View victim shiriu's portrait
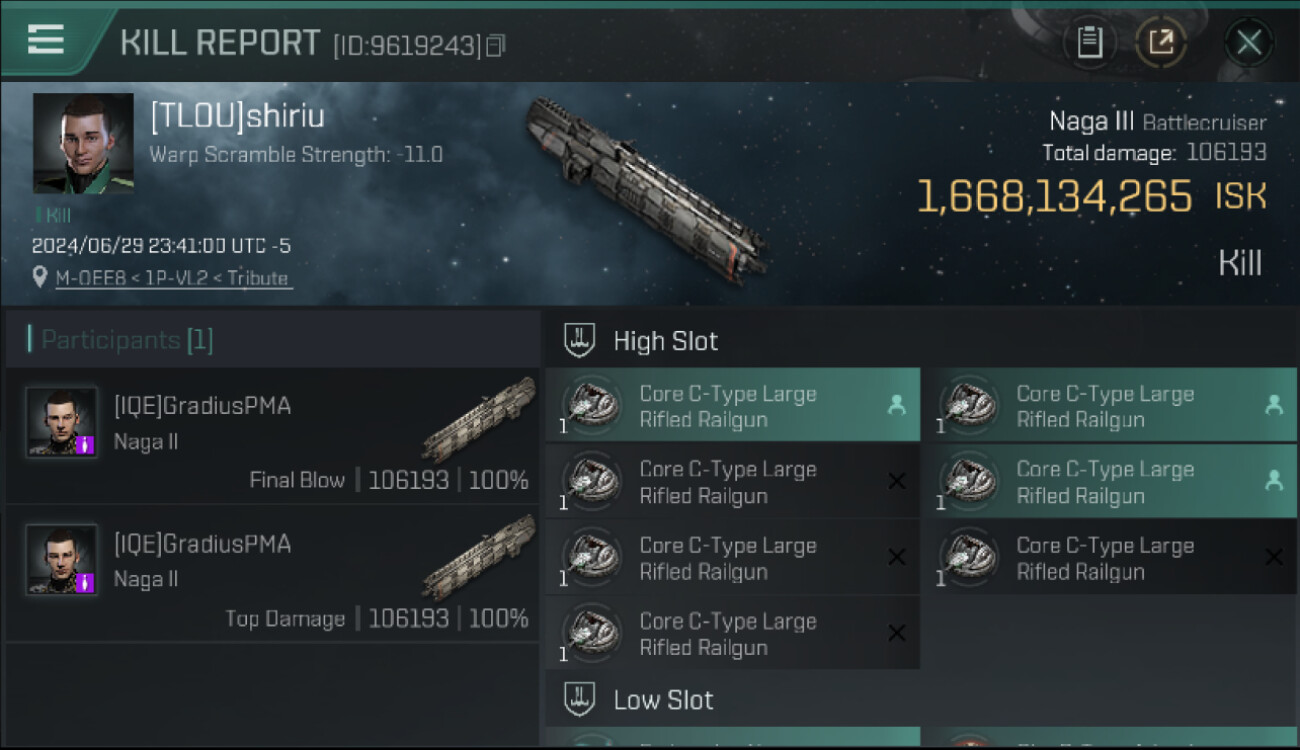This screenshot has height=750, width=1300. pyautogui.click(x=83, y=143)
